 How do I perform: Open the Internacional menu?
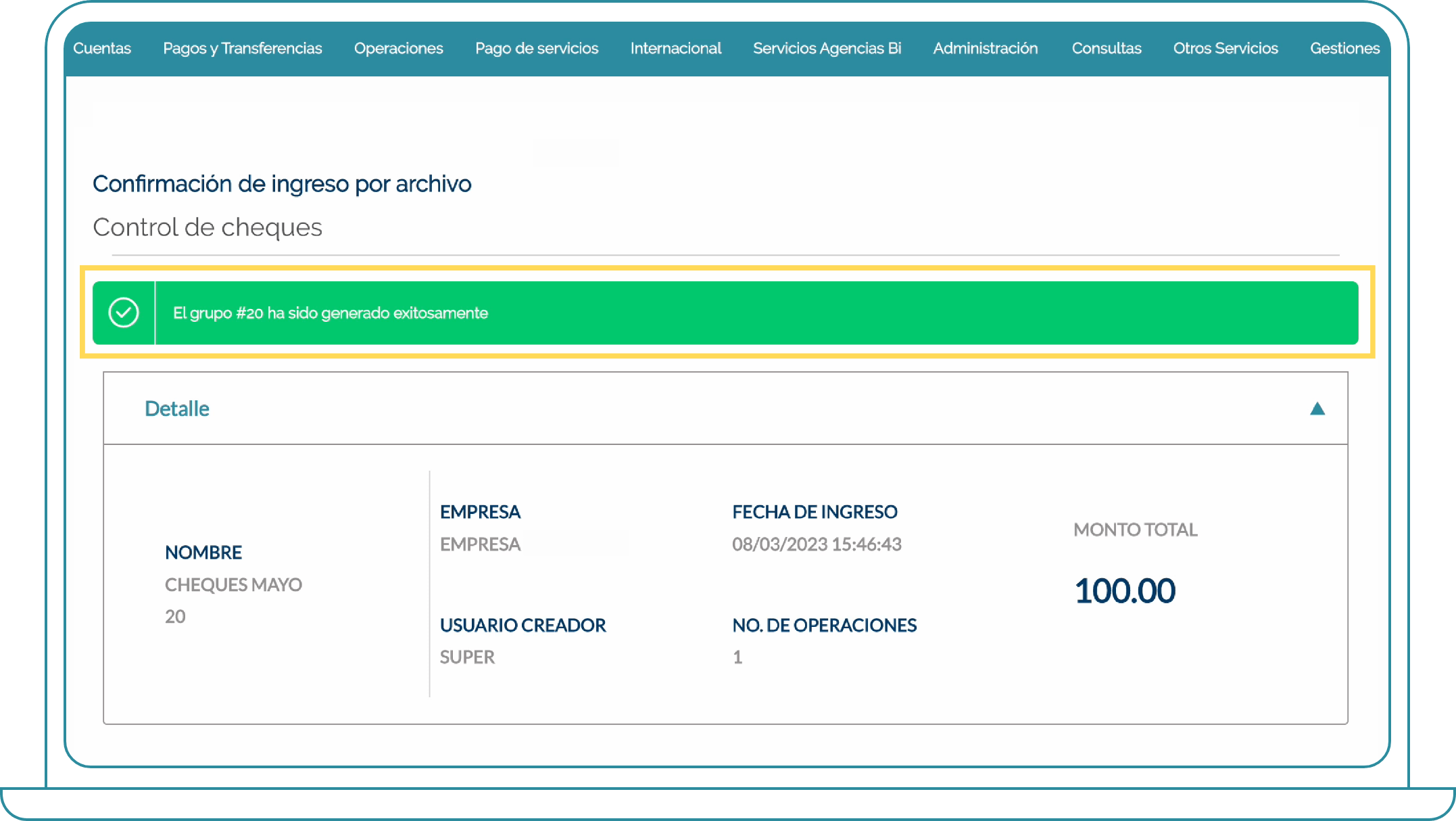[676, 48]
